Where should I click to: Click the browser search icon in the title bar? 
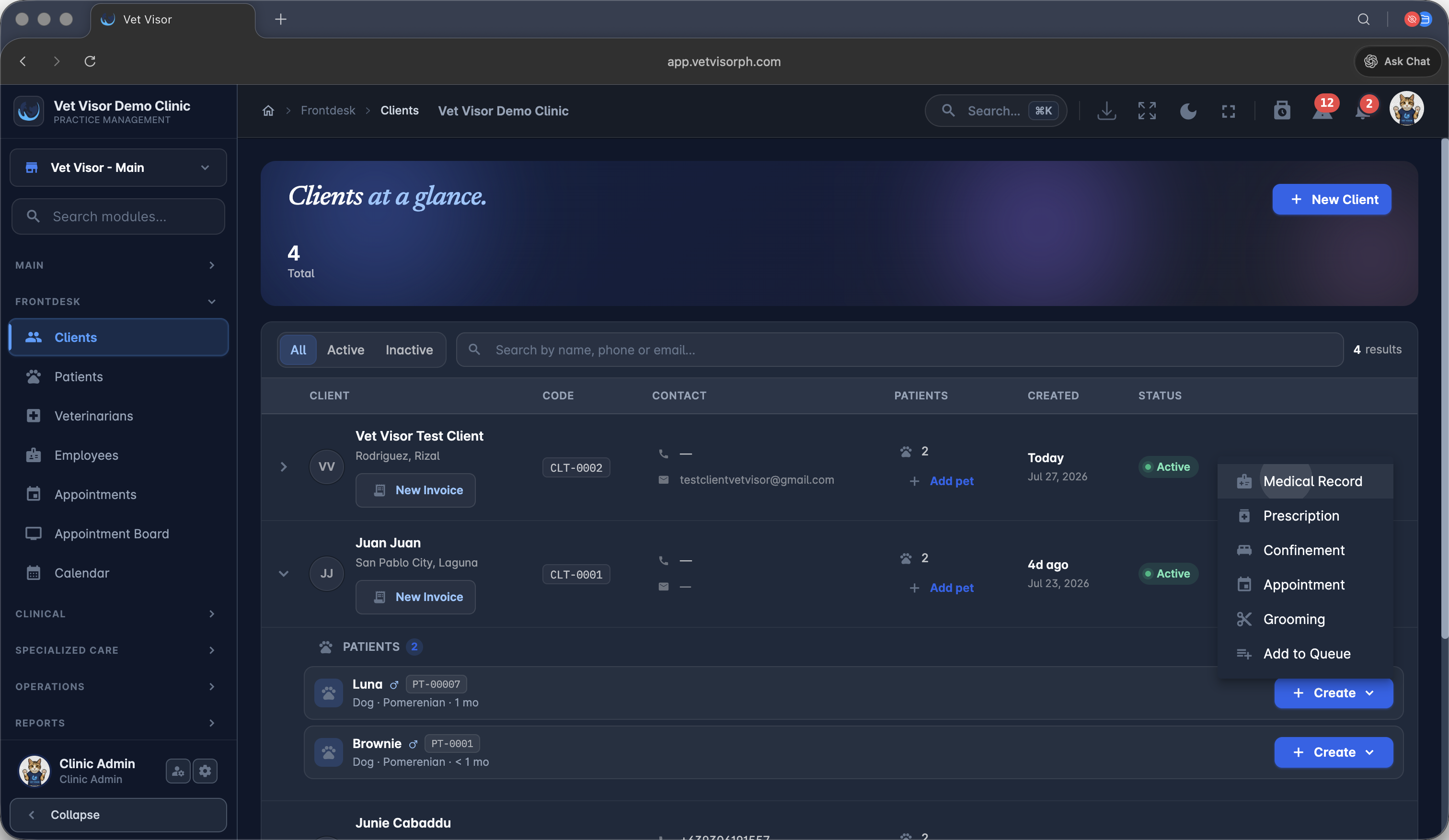(x=1363, y=19)
